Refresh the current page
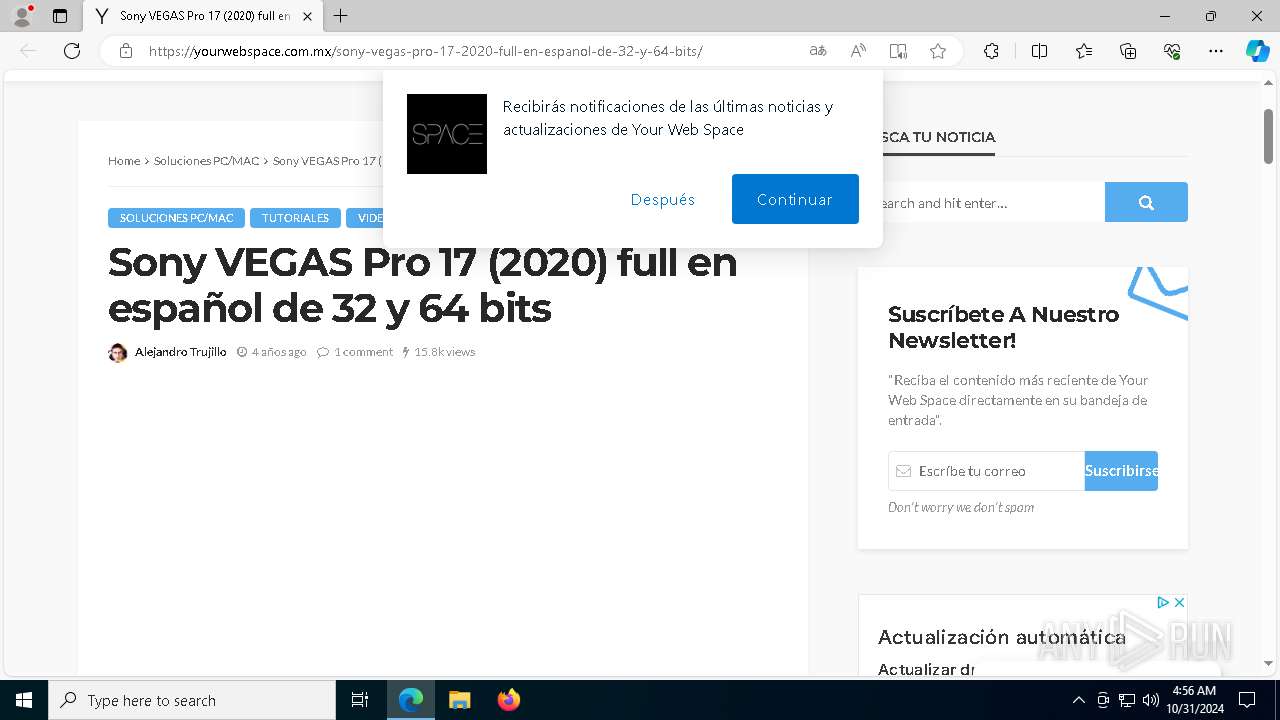This screenshot has width=1280, height=720. click(x=72, y=51)
